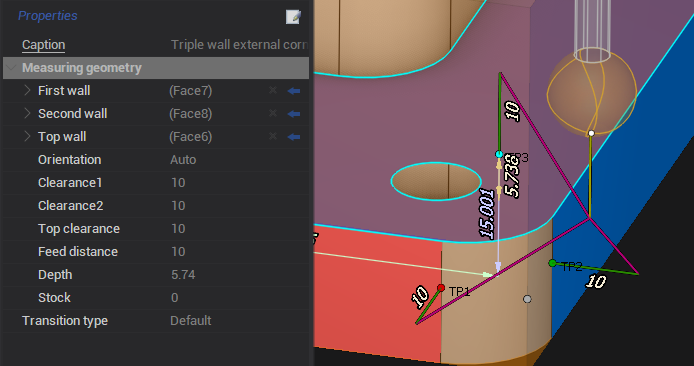Viewport: 694px width, 366px height.
Task: Click the 10 label near TP1
Action: pos(420,297)
